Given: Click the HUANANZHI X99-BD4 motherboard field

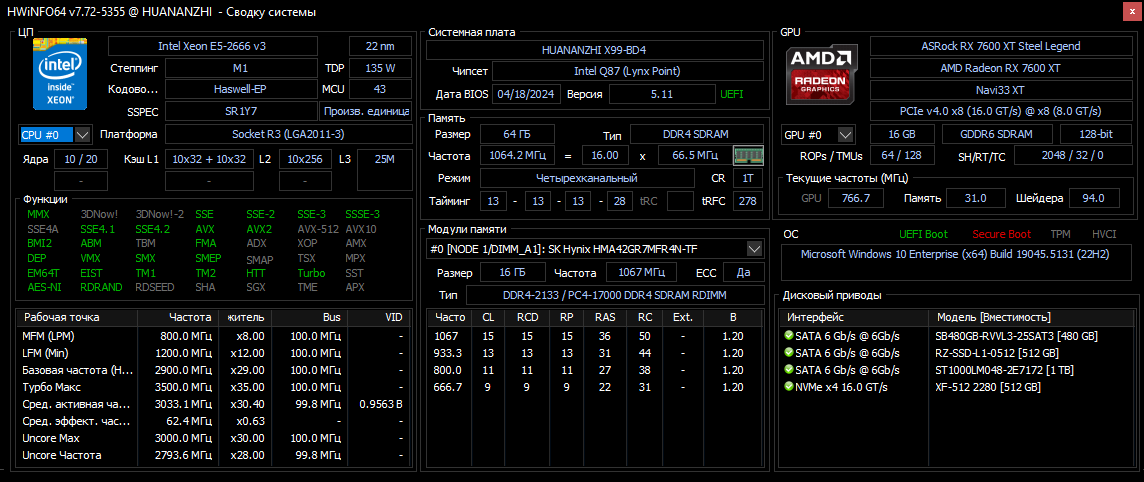Looking at the screenshot, I should [x=595, y=50].
